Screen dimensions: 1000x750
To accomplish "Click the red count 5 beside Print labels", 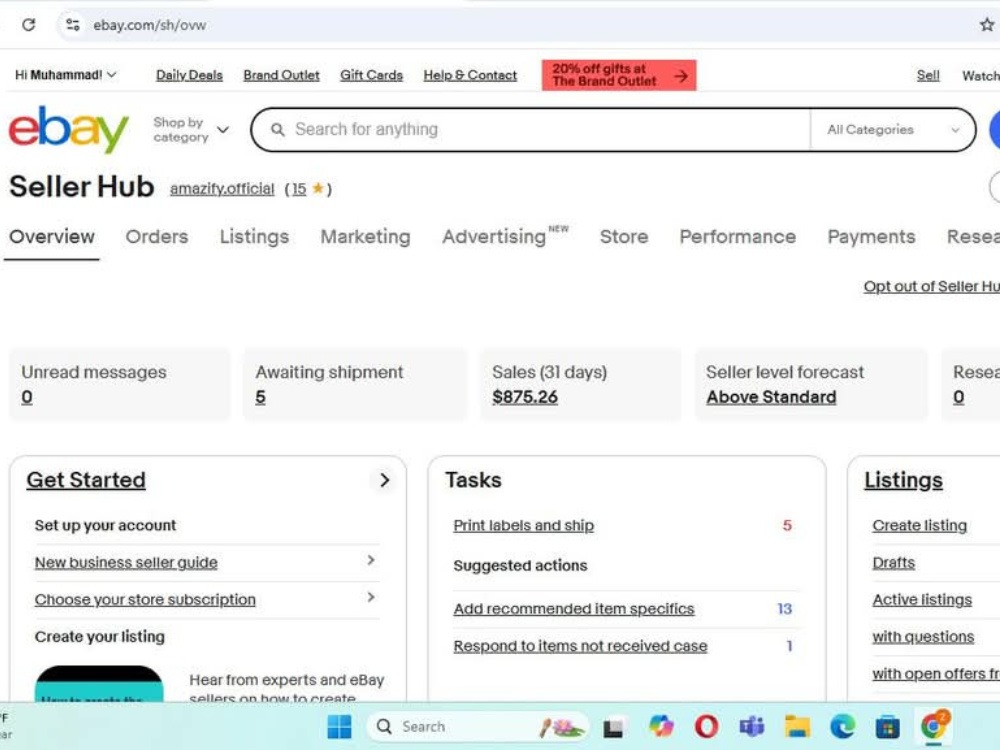I will (787, 526).
